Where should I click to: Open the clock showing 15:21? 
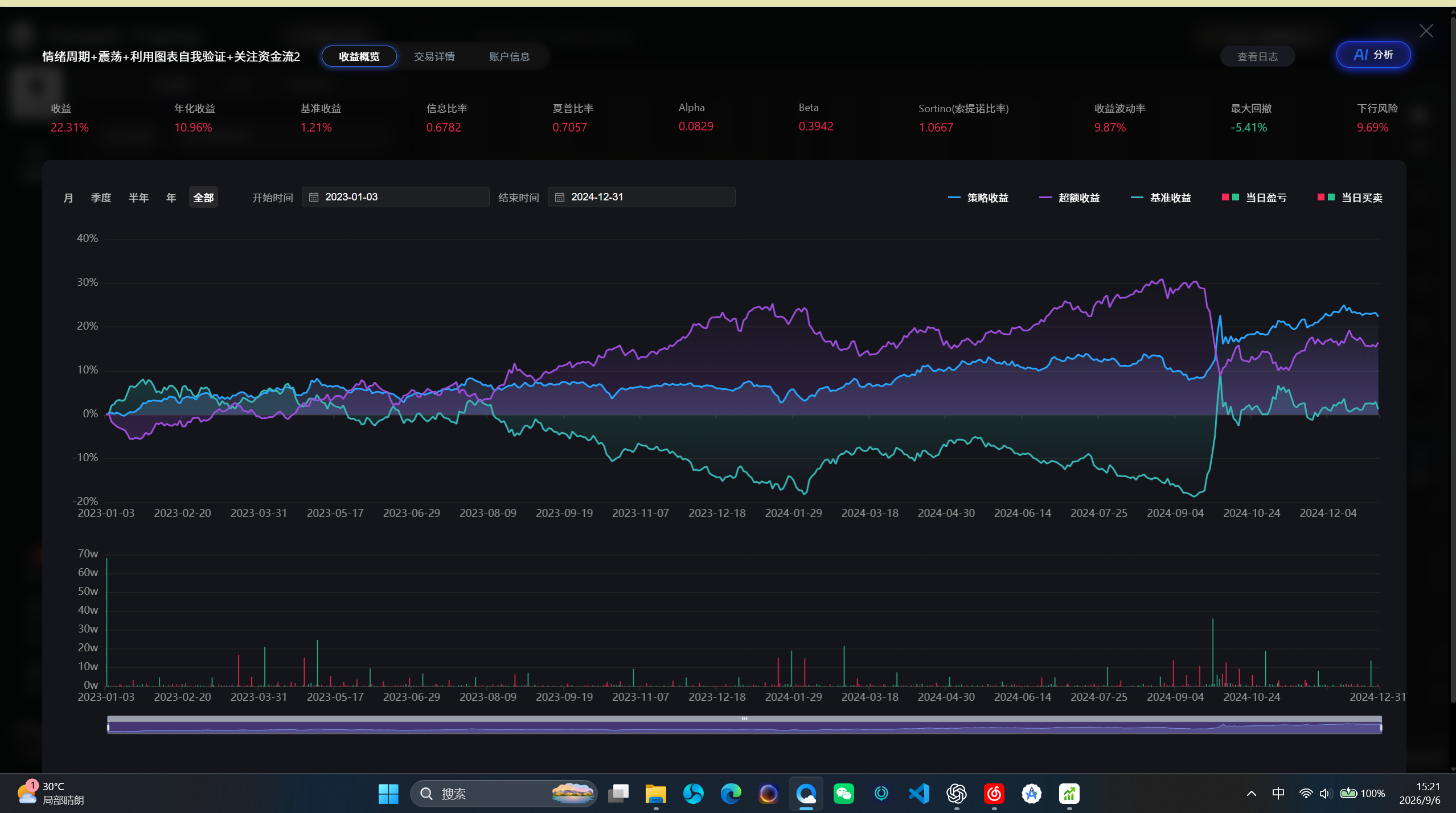[x=1420, y=793]
